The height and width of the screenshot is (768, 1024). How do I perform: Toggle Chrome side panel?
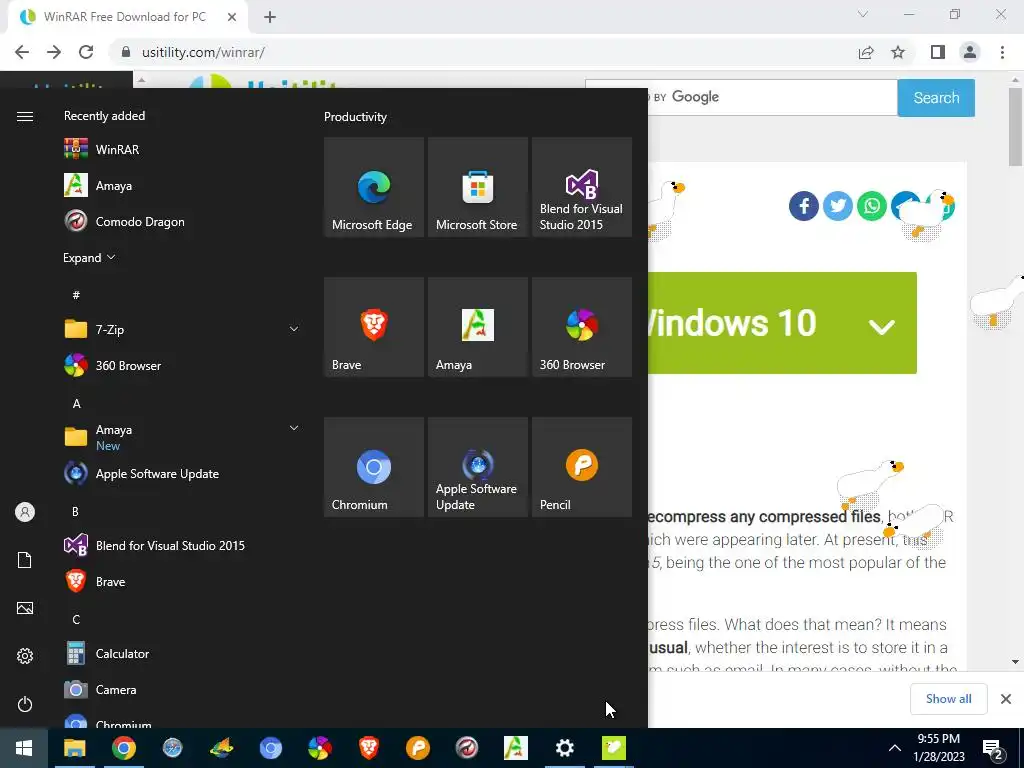point(938,52)
